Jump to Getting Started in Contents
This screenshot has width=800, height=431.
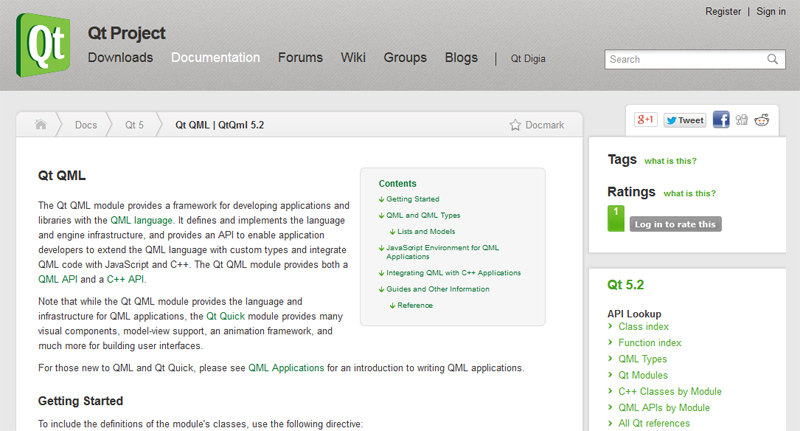click(412, 199)
